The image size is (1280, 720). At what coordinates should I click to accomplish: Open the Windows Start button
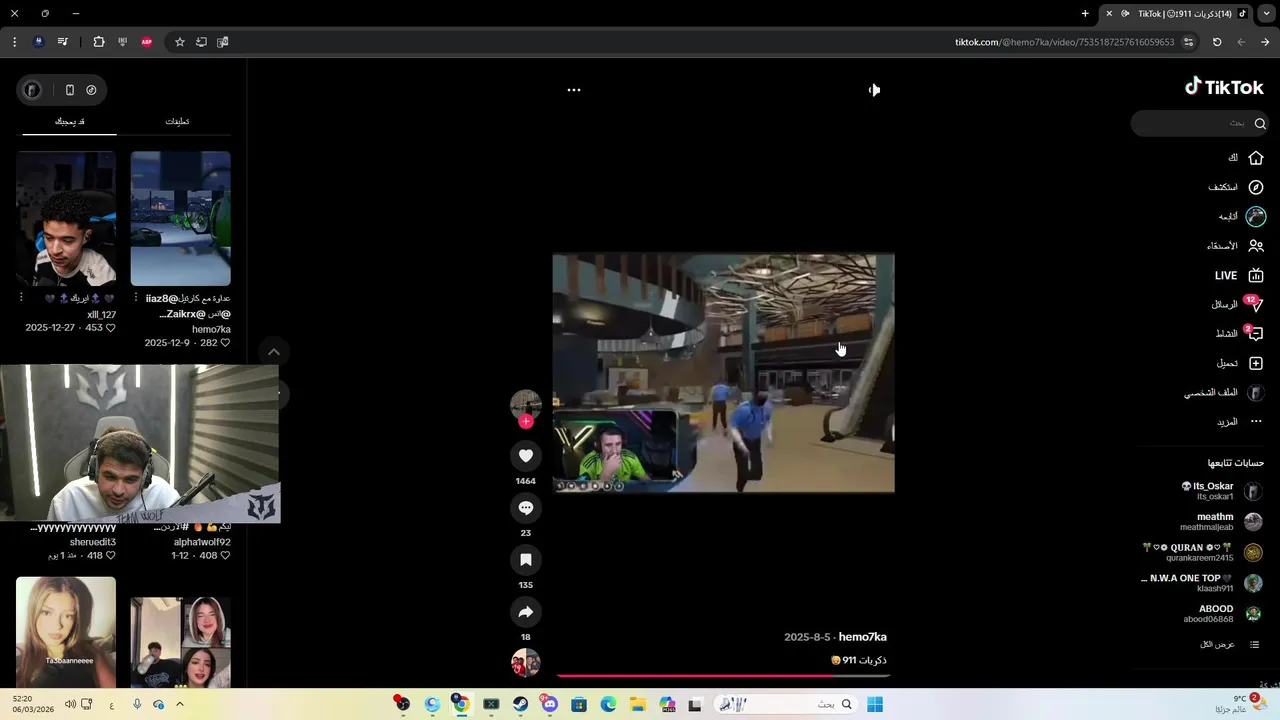[x=875, y=704]
